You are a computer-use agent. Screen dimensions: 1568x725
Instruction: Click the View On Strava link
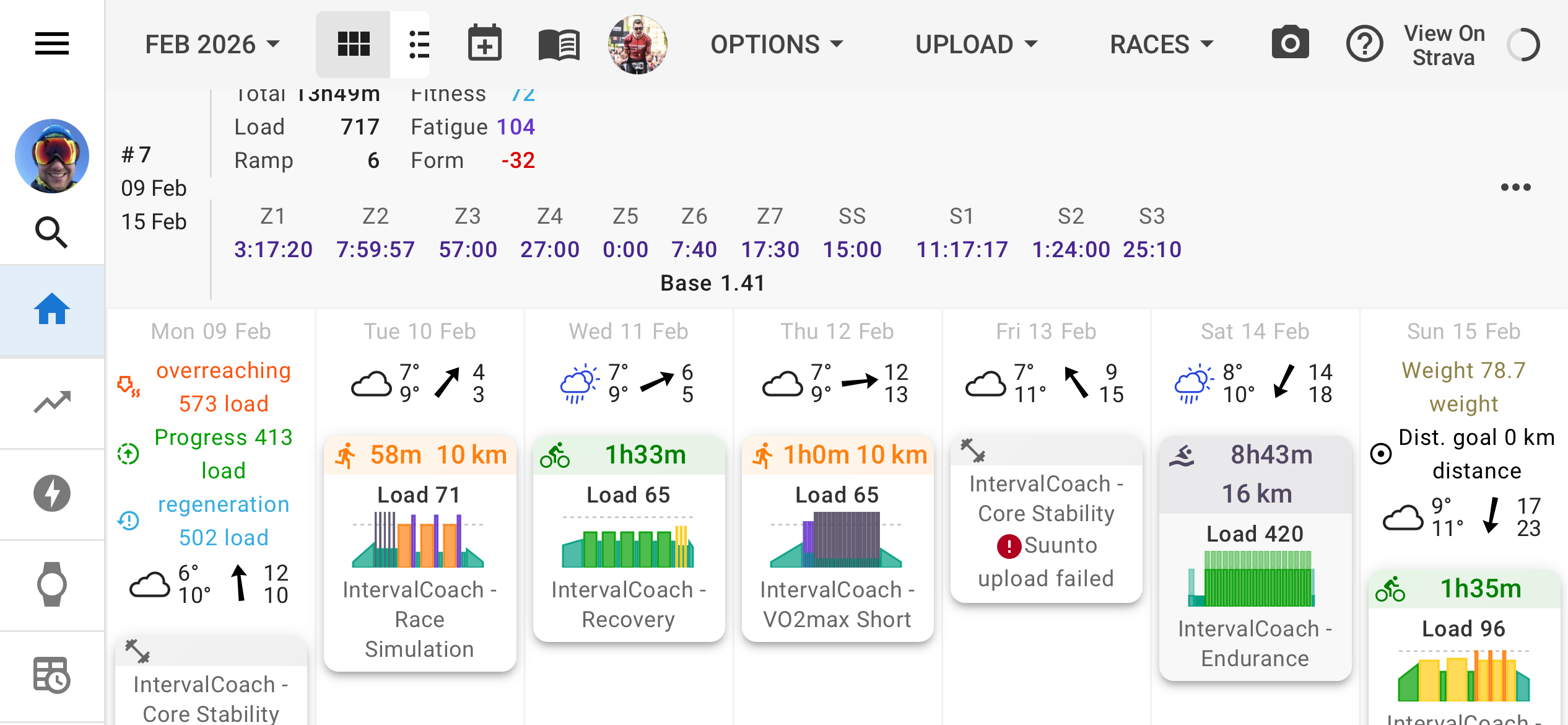click(1444, 45)
